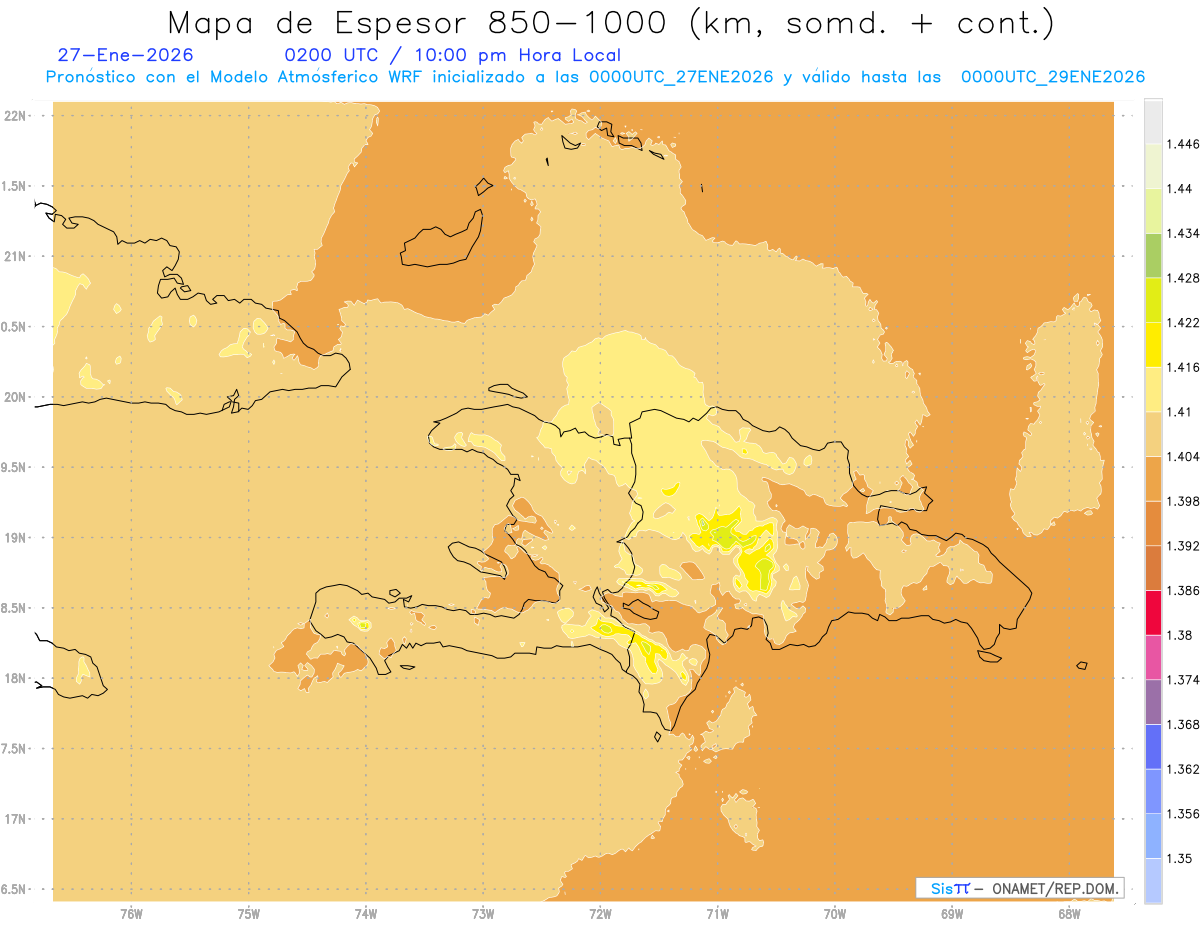Select the 68W longitude label
1200x927 pixels.
tap(1069, 913)
